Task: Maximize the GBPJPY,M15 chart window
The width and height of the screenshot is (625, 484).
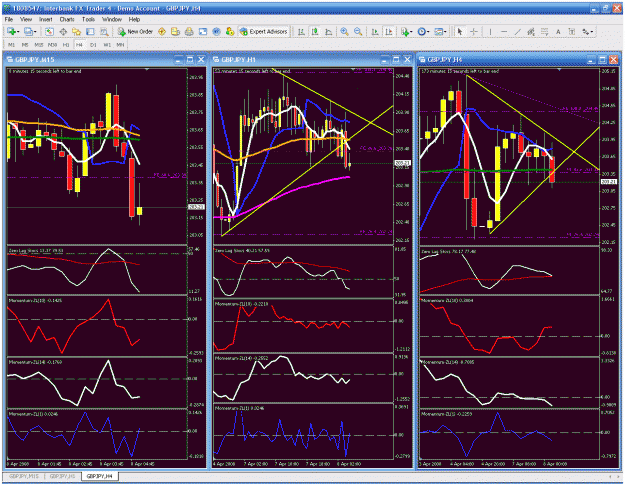Action: click(x=190, y=60)
